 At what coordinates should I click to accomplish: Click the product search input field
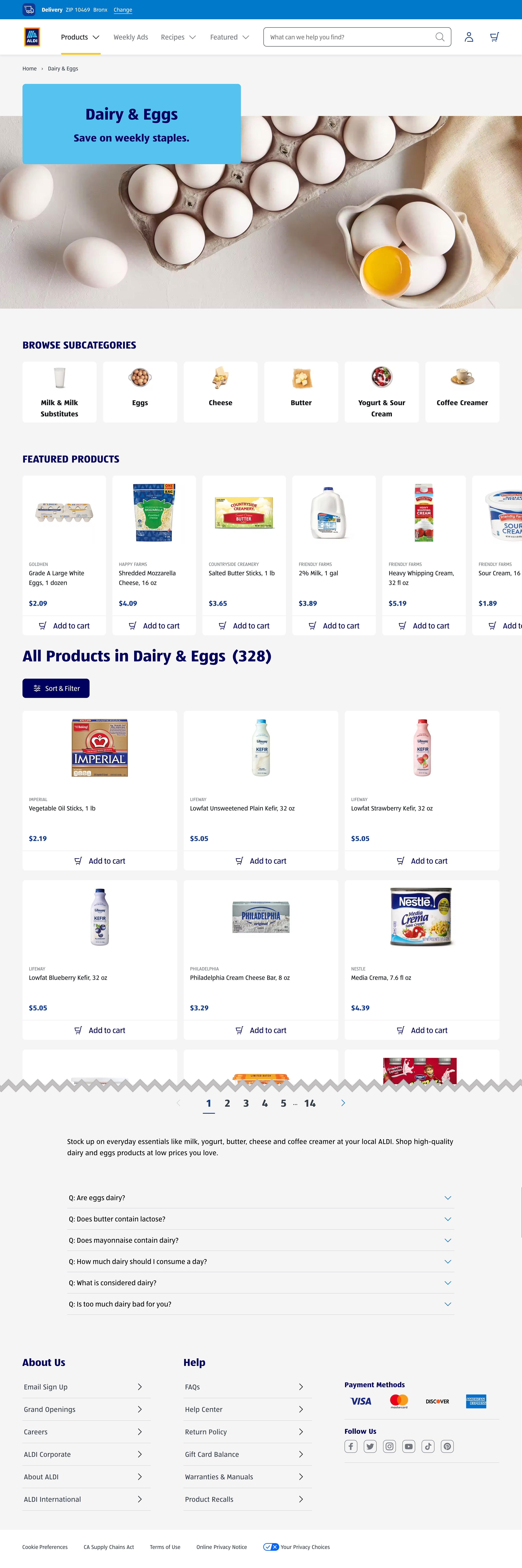coord(350,37)
